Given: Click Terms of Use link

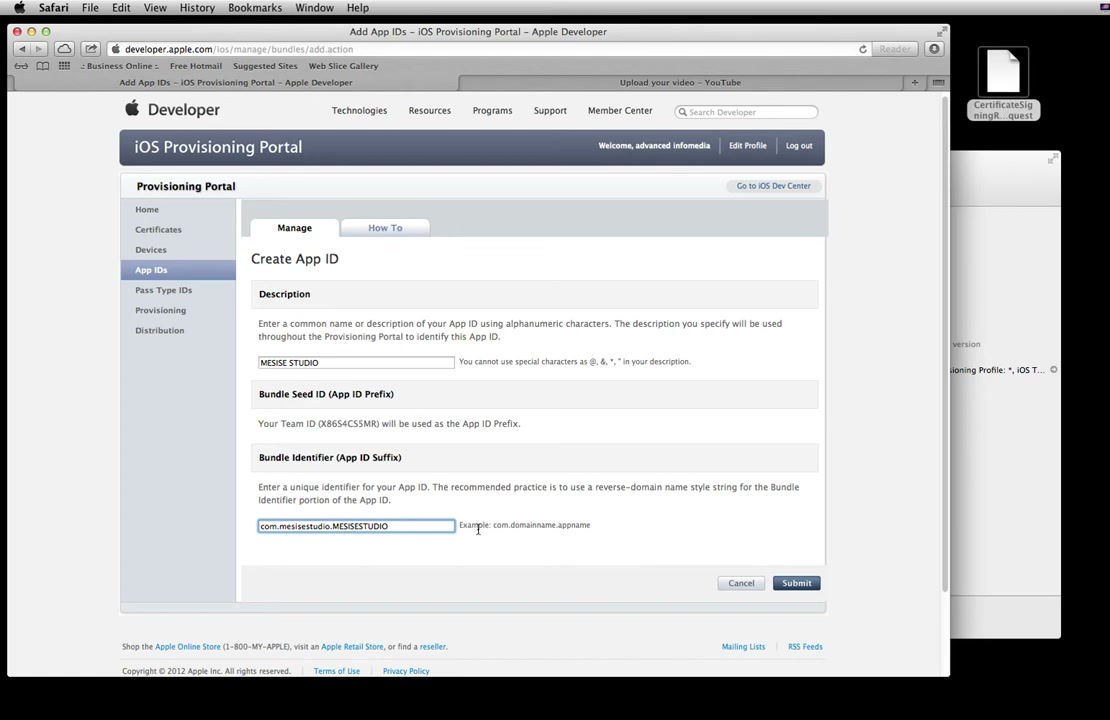Looking at the screenshot, I should pos(336,671).
